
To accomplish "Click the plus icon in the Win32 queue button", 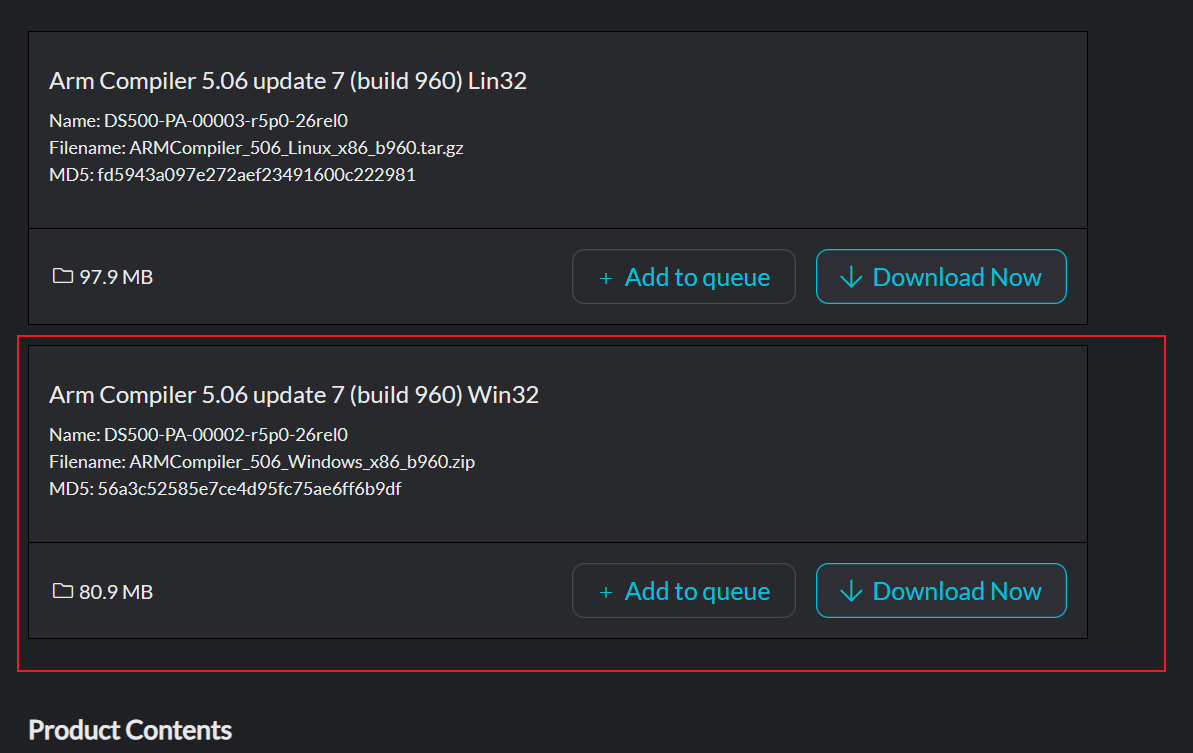I will click(605, 593).
